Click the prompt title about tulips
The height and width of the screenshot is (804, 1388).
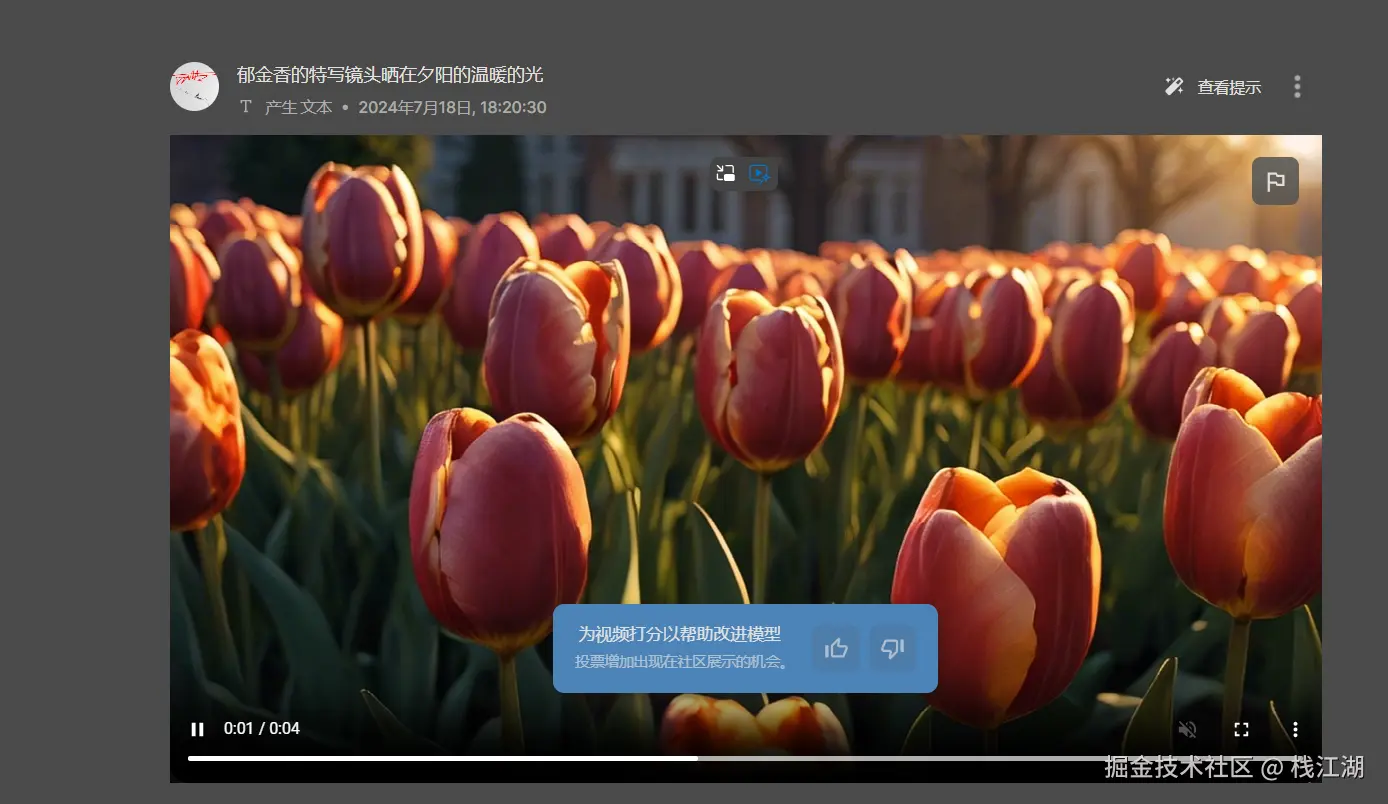pyautogui.click(x=390, y=75)
